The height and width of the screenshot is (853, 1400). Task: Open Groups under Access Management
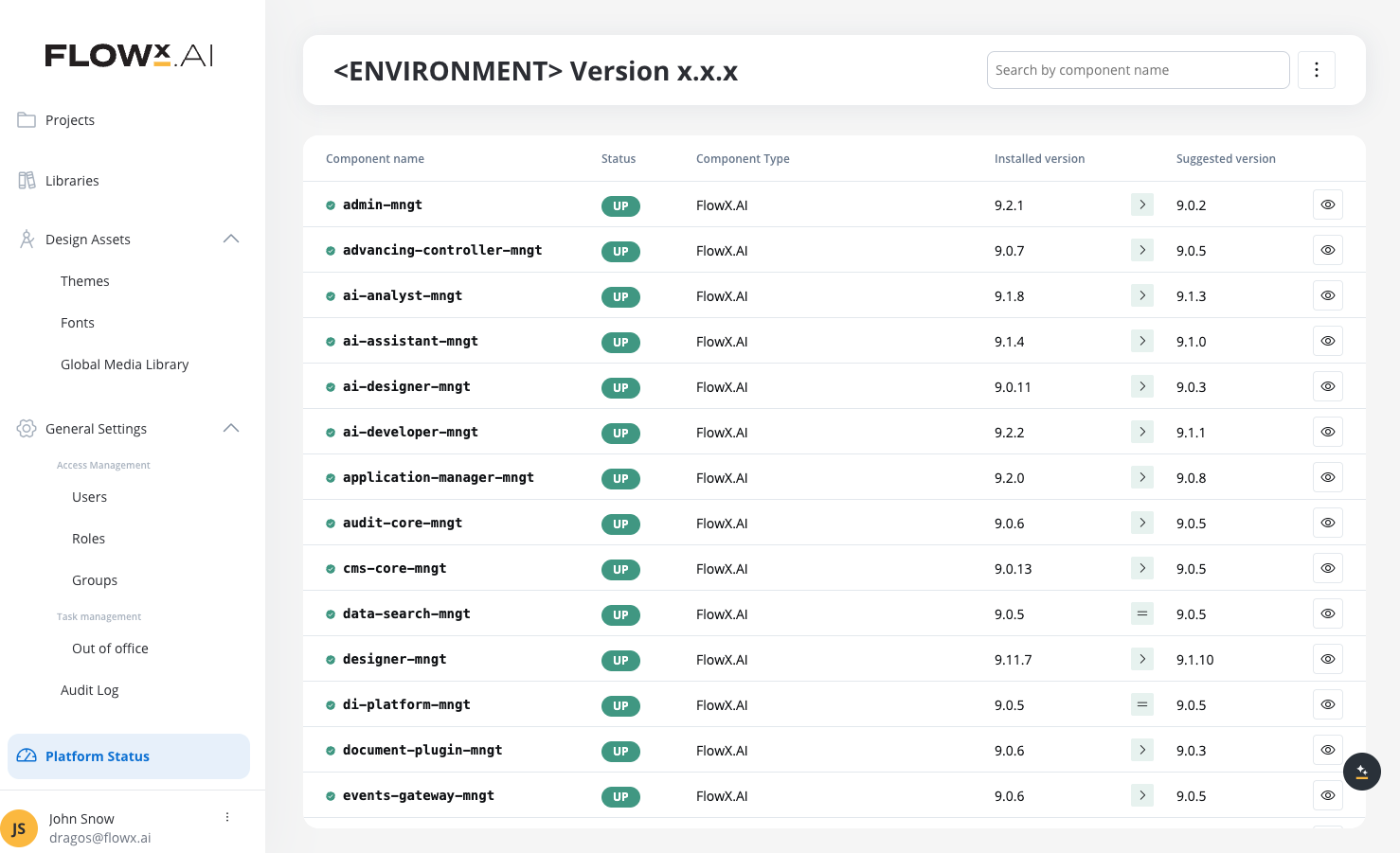click(x=95, y=580)
